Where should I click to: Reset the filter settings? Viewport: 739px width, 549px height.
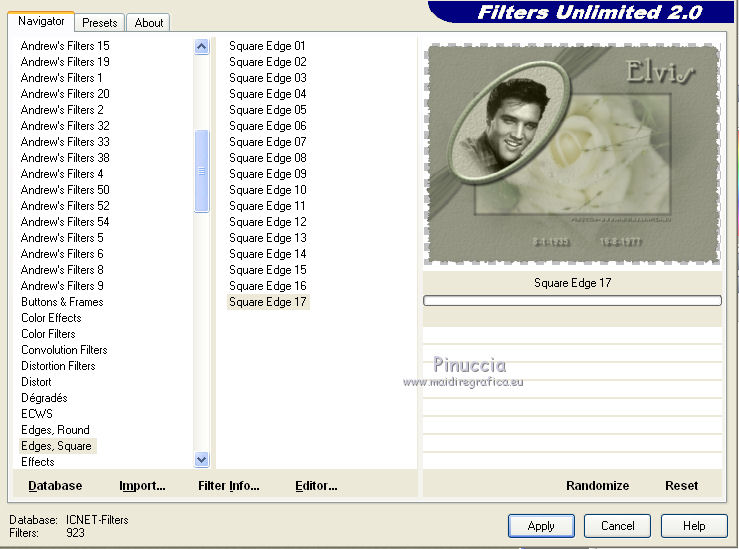[682, 485]
